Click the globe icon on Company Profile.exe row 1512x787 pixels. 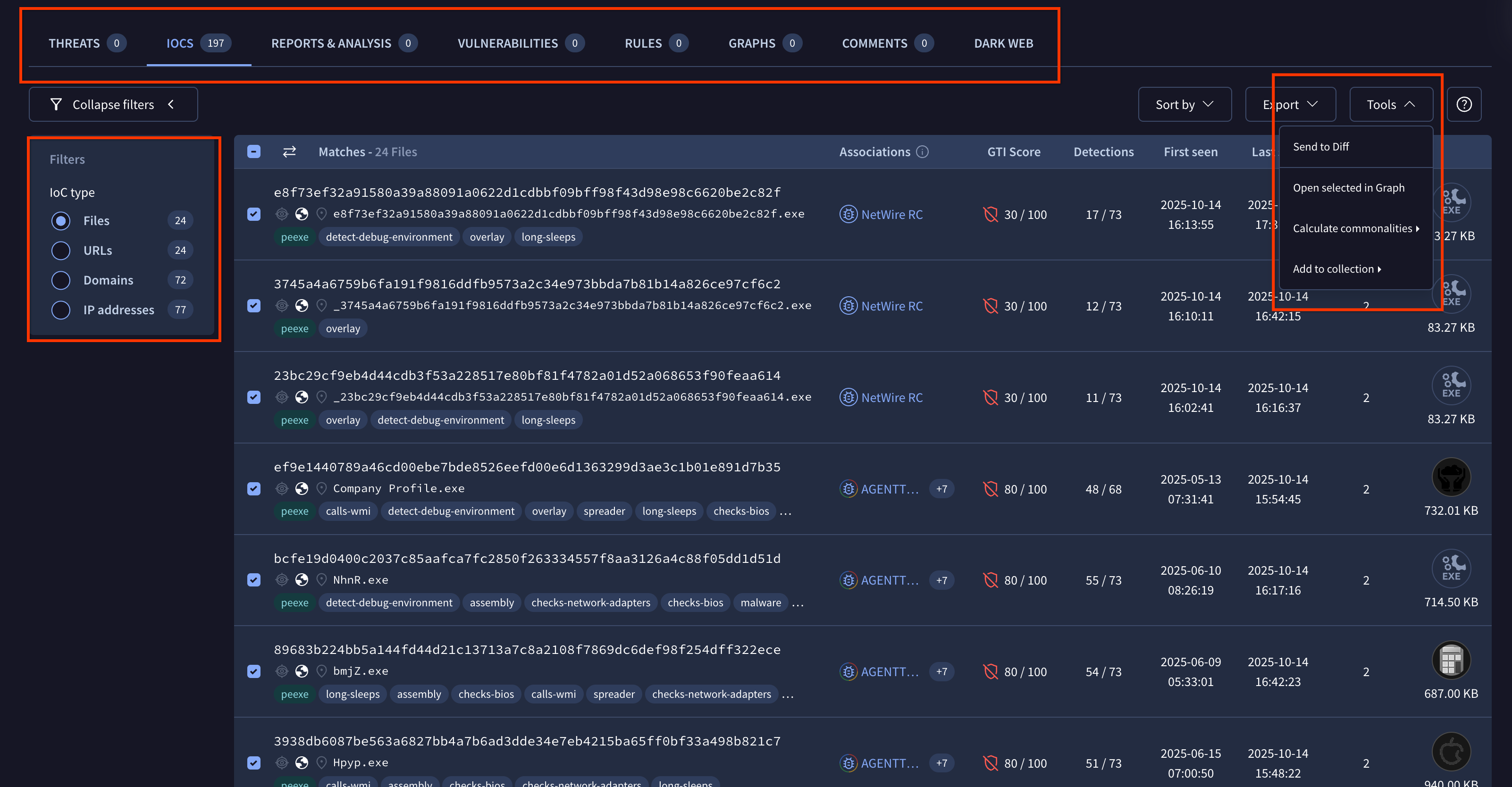click(x=302, y=488)
